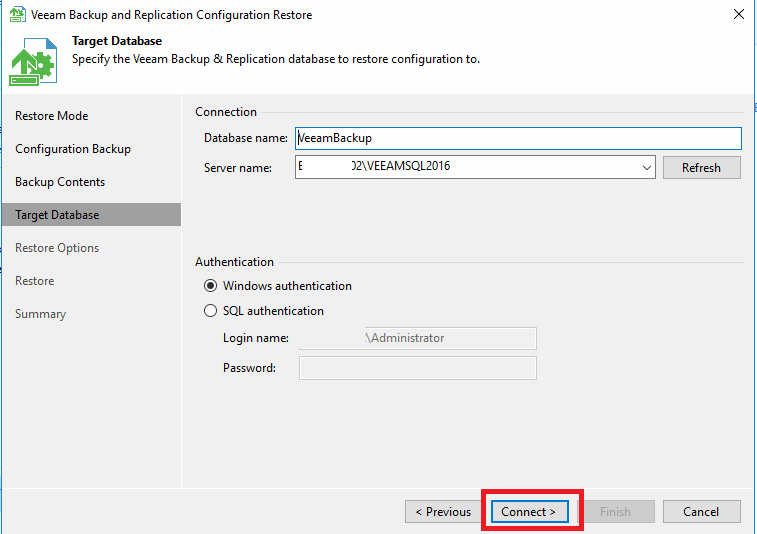
Task: Go to Configuration Backup step
Action: tap(73, 149)
